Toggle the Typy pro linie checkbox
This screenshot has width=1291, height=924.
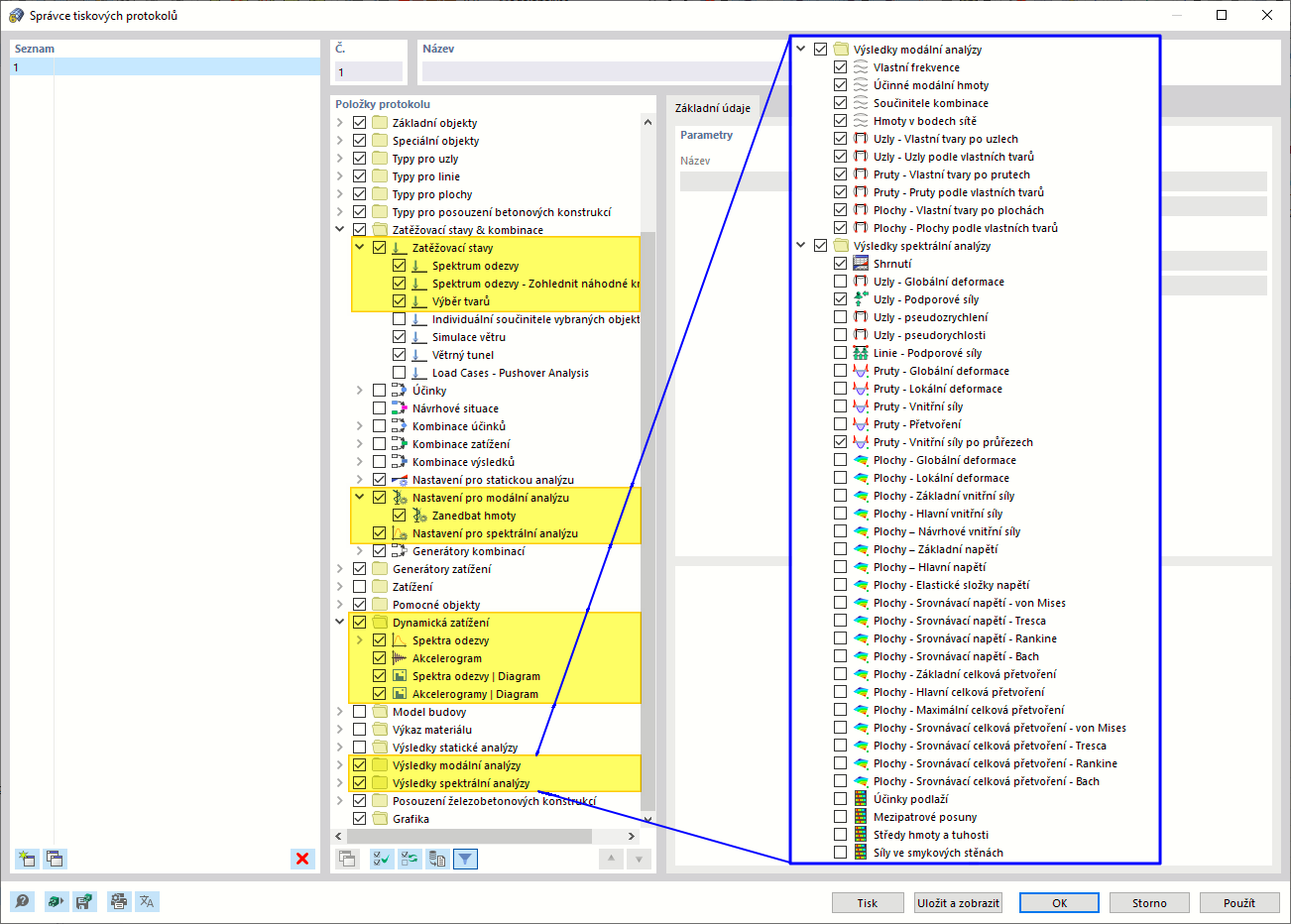click(x=359, y=176)
